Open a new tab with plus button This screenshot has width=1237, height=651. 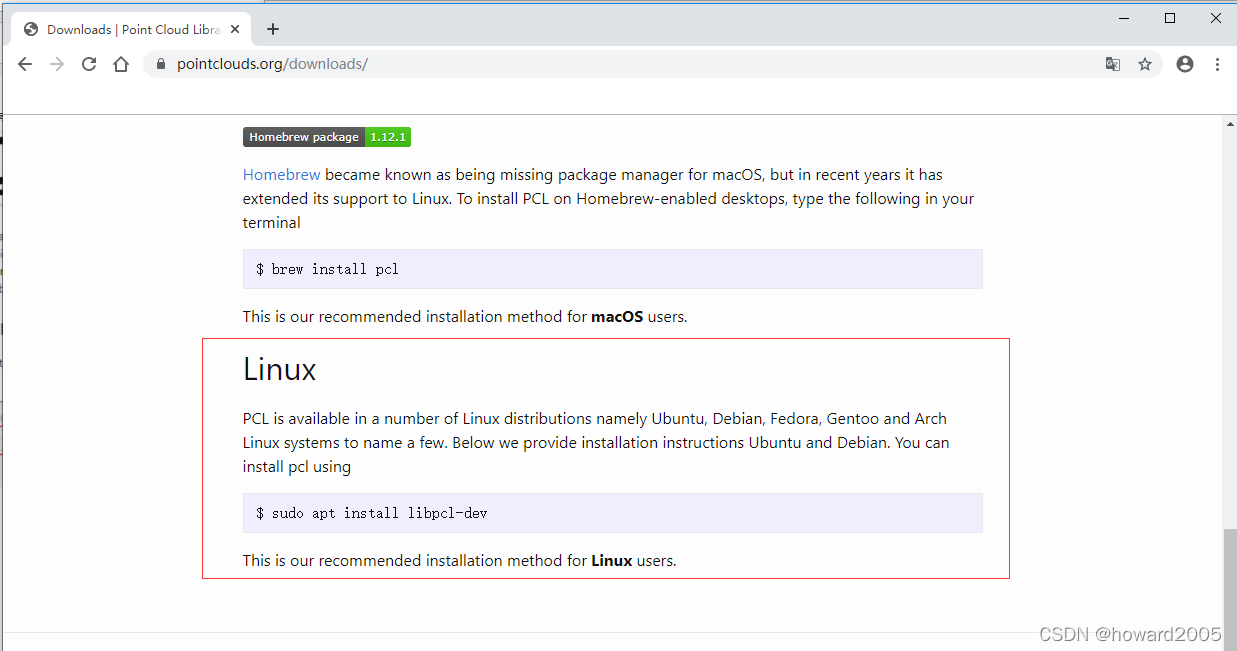click(x=273, y=29)
